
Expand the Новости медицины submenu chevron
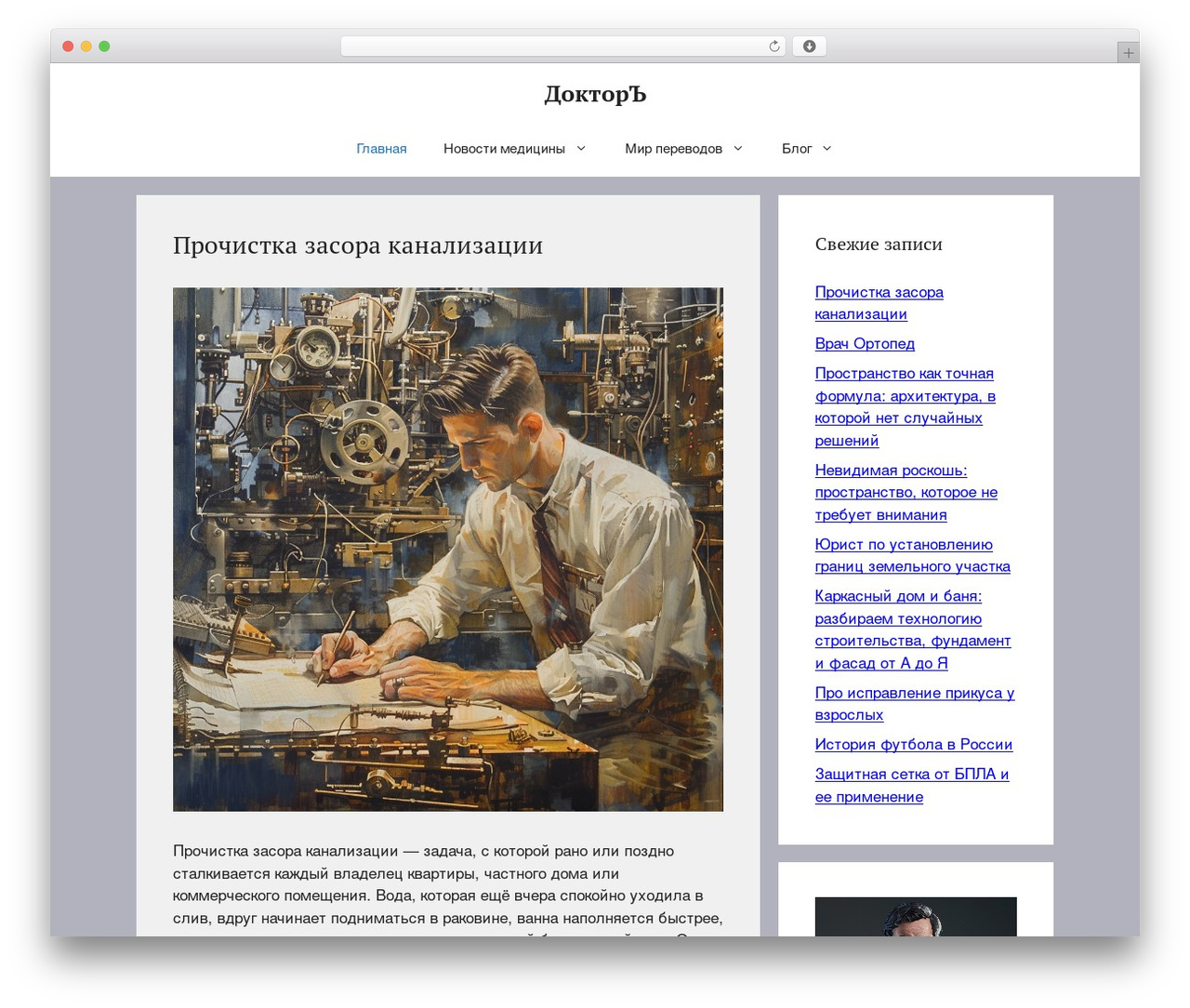point(581,148)
